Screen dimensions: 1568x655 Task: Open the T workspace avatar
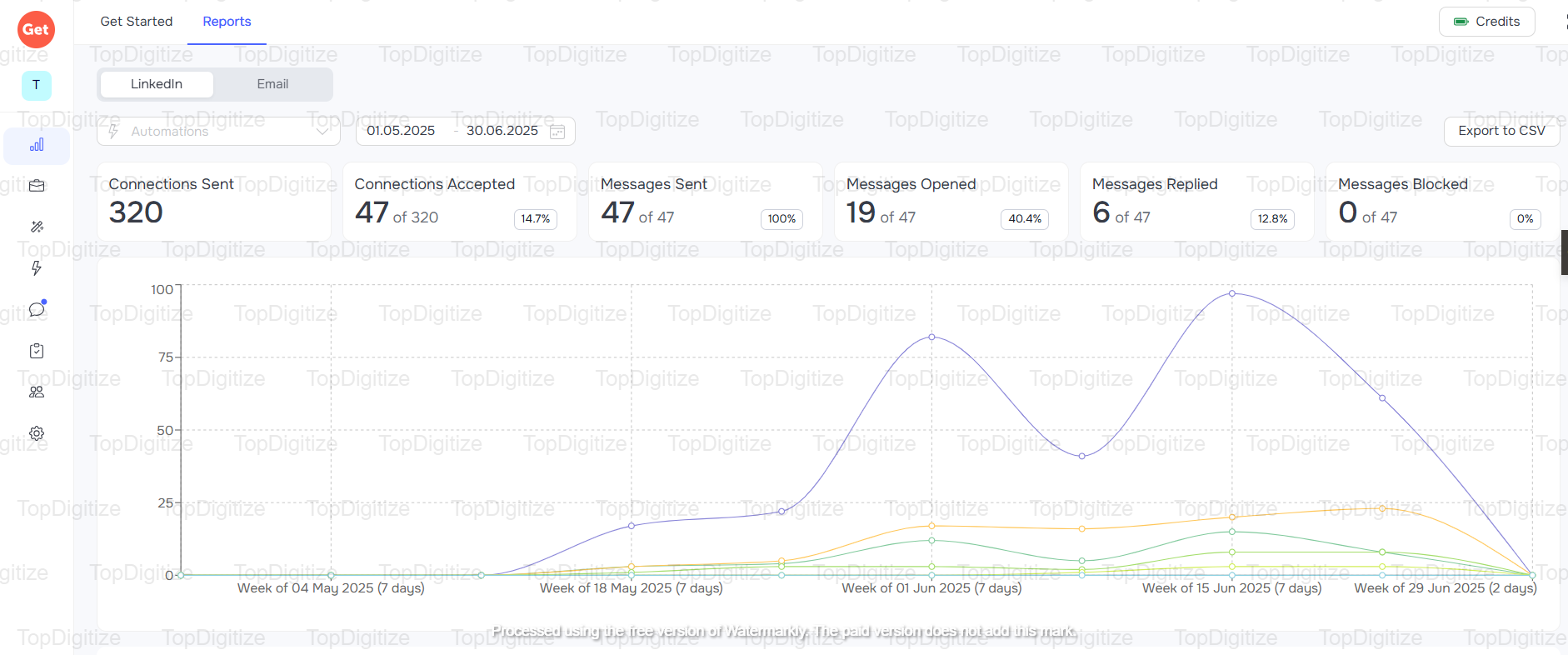pyautogui.click(x=36, y=85)
